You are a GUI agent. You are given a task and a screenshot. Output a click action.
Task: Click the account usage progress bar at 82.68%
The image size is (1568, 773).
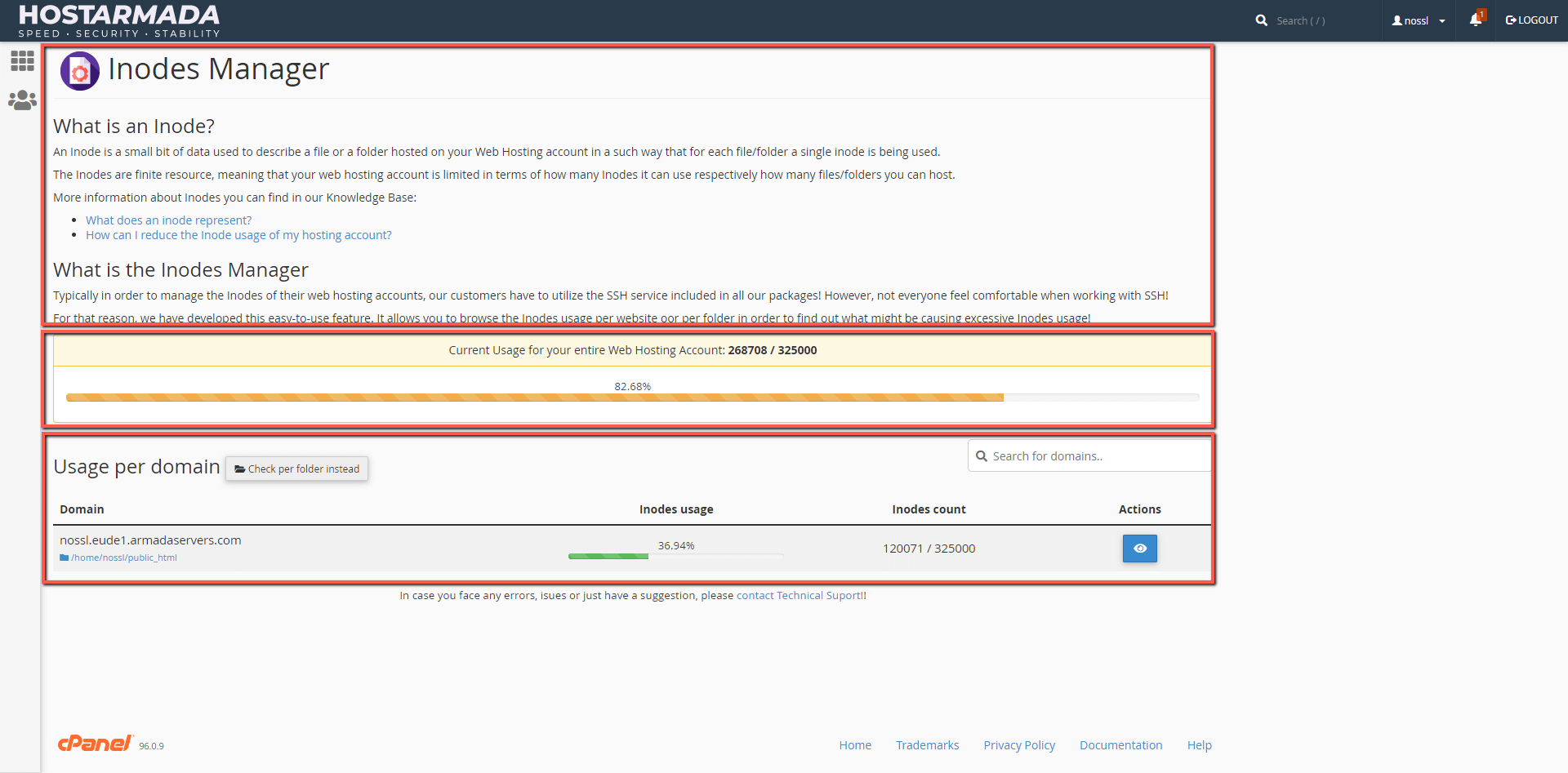click(x=633, y=398)
